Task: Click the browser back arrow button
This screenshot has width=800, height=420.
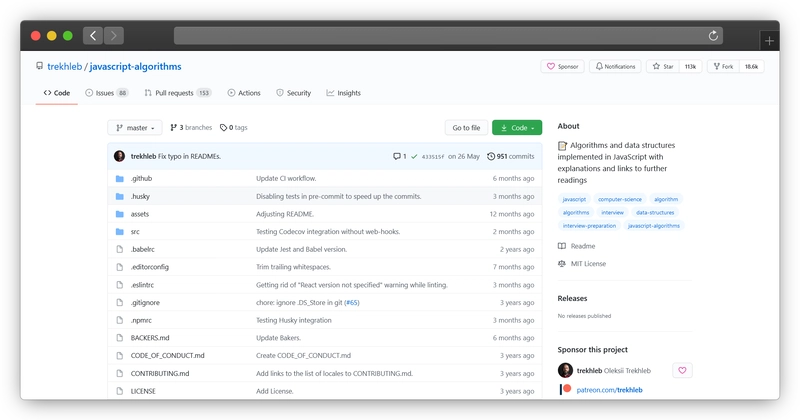Action: click(x=93, y=35)
